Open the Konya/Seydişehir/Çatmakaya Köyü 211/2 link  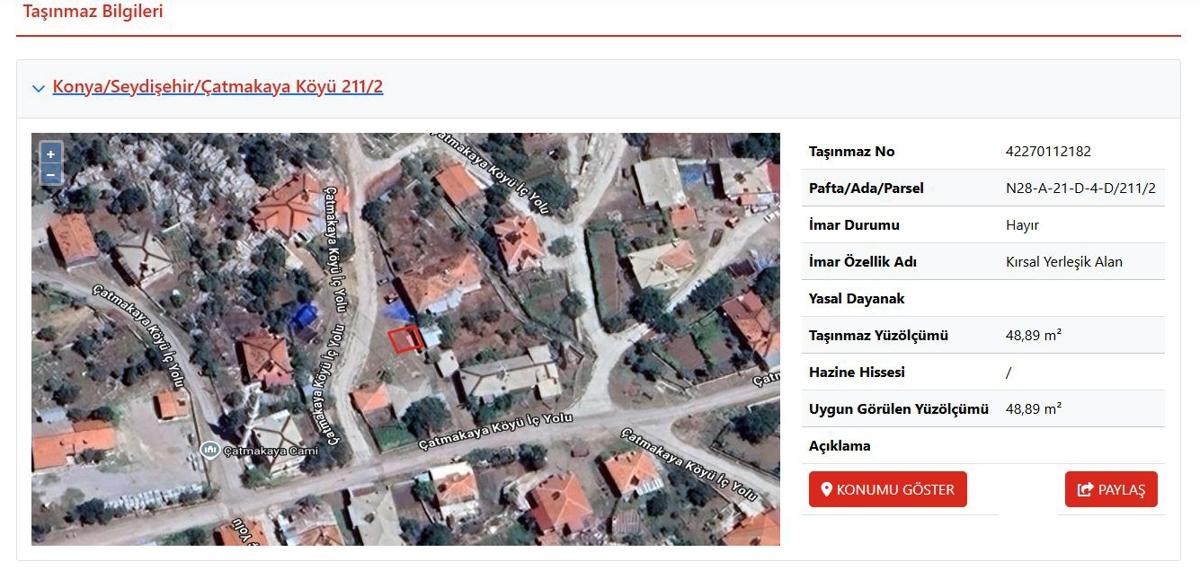[x=217, y=87]
